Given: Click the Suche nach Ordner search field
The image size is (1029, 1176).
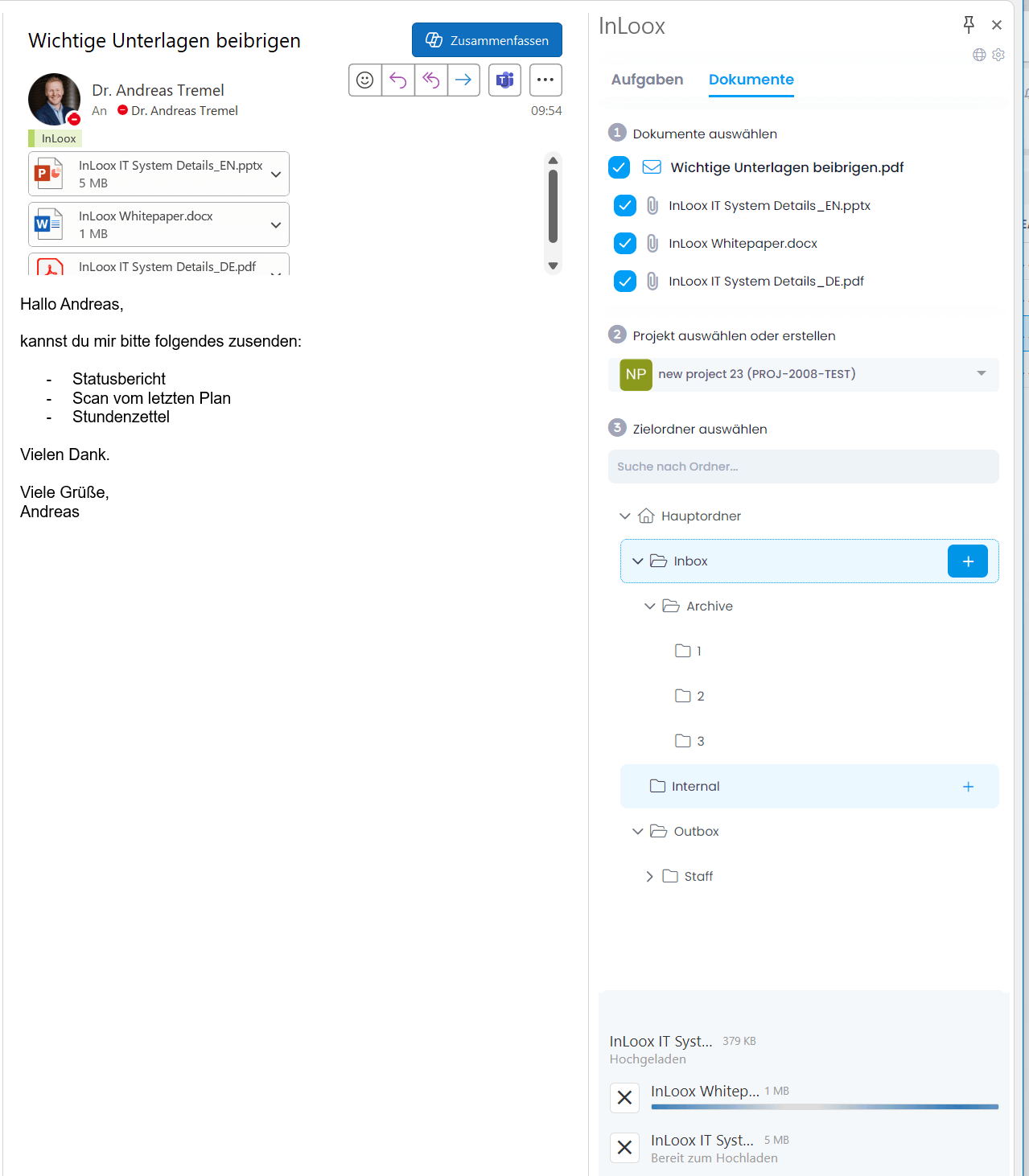Looking at the screenshot, I should [x=803, y=467].
